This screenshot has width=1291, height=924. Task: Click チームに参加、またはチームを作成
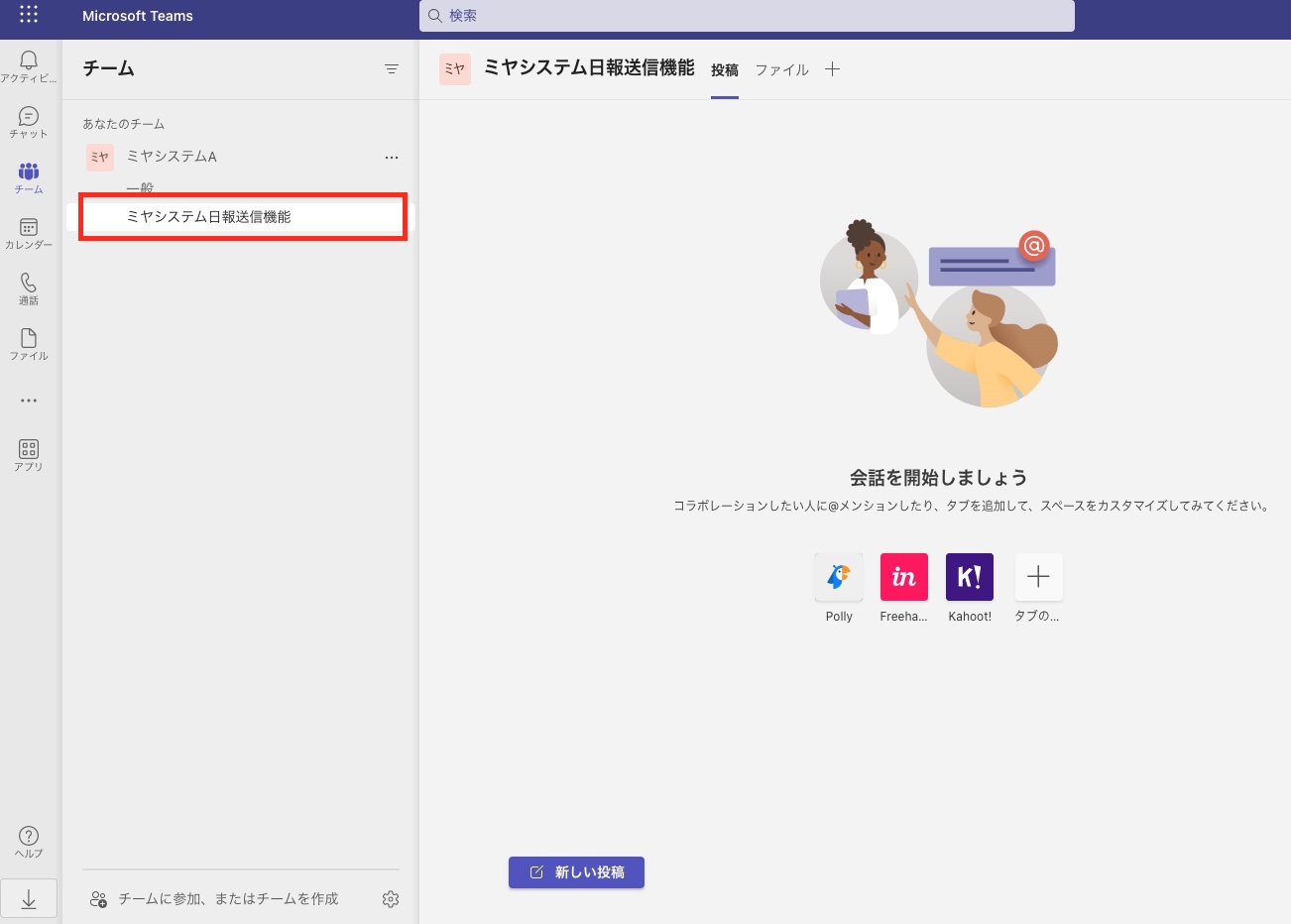[215, 898]
